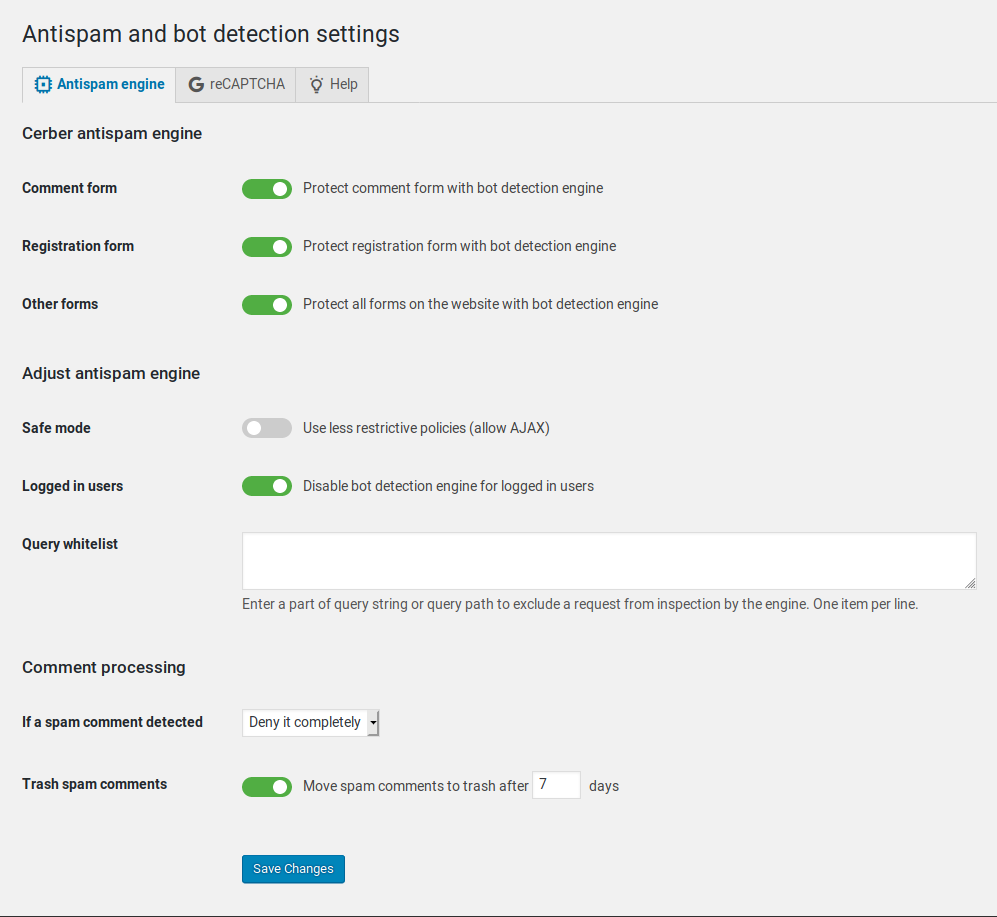The width and height of the screenshot is (997, 917).
Task: Click the Google reCAPTCHA logo icon
Action: (x=196, y=85)
